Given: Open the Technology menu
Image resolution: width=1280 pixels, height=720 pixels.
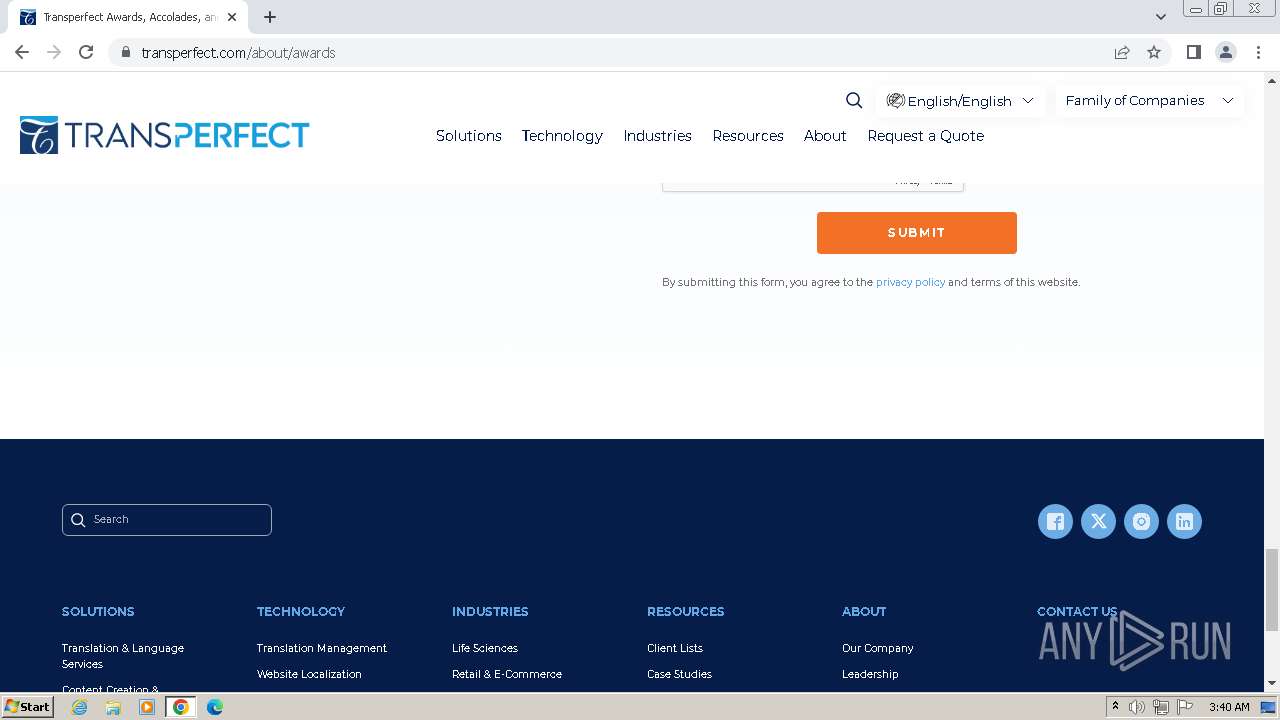Looking at the screenshot, I should [562, 136].
